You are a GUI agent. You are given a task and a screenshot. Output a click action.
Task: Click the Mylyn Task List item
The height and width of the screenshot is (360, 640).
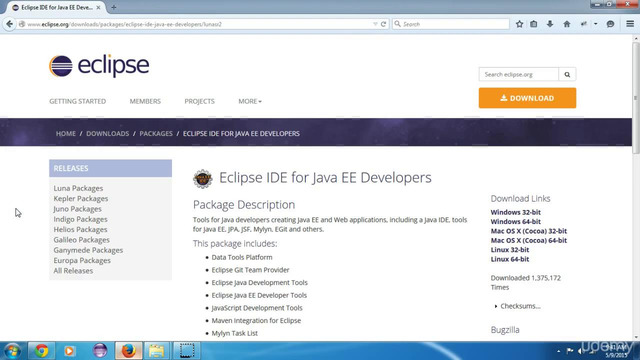click(x=234, y=333)
